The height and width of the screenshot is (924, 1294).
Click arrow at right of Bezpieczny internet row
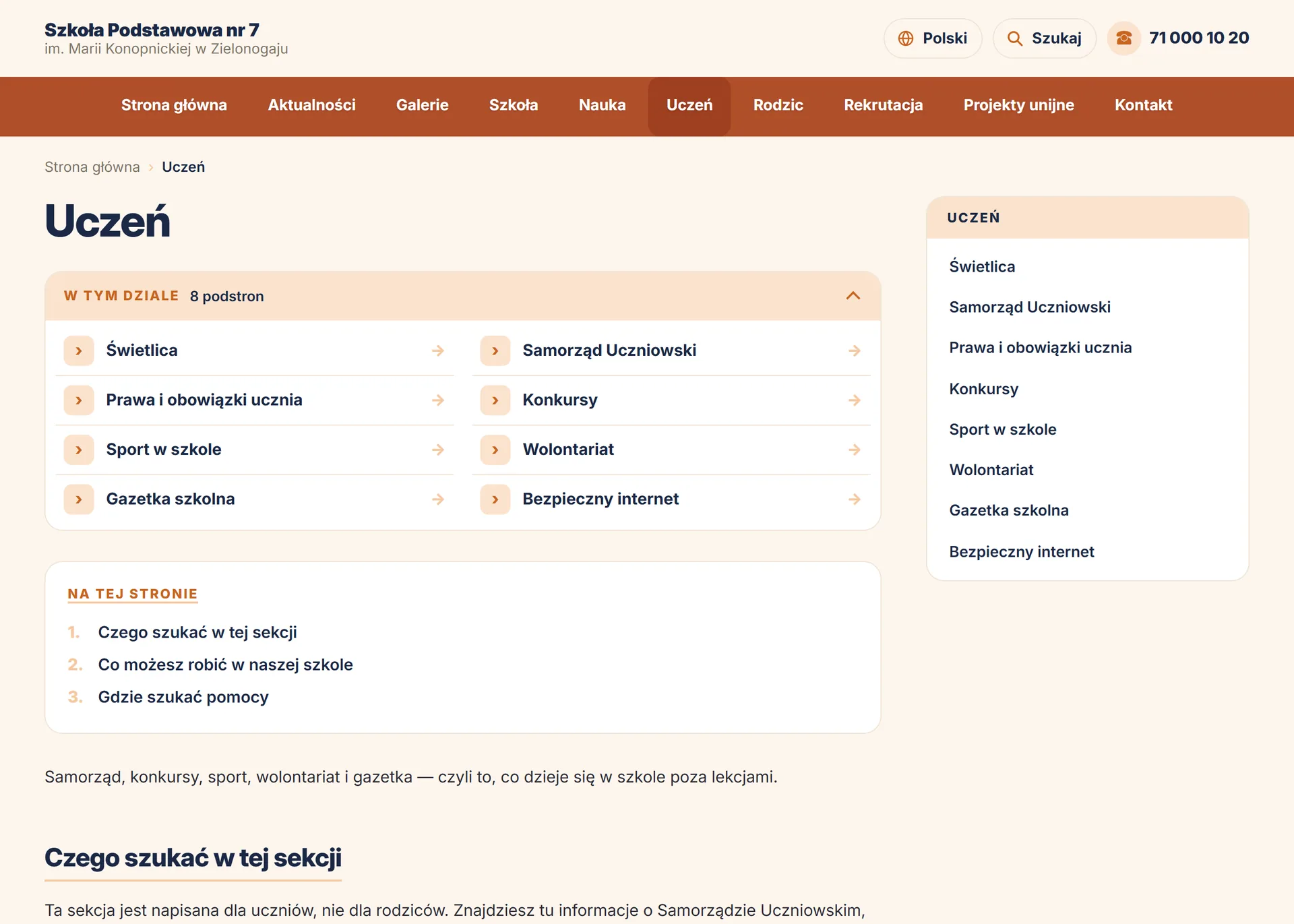855,499
